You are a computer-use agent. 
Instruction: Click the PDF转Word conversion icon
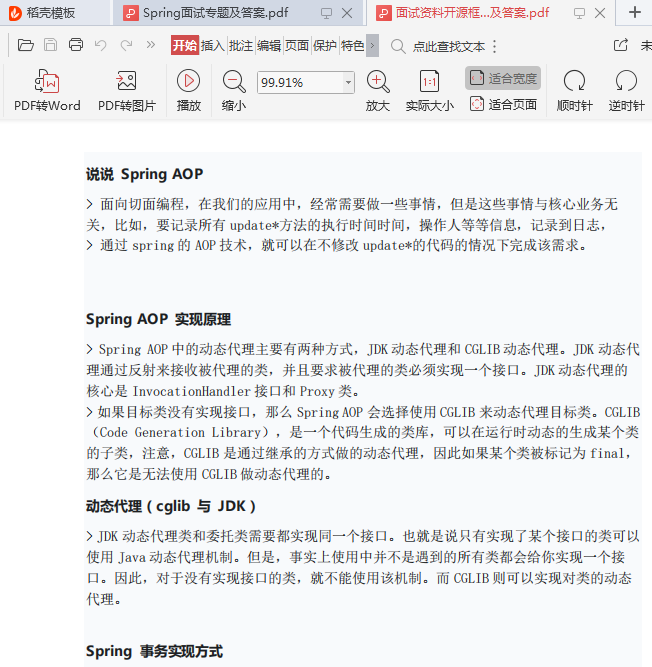[x=47, y=83]
